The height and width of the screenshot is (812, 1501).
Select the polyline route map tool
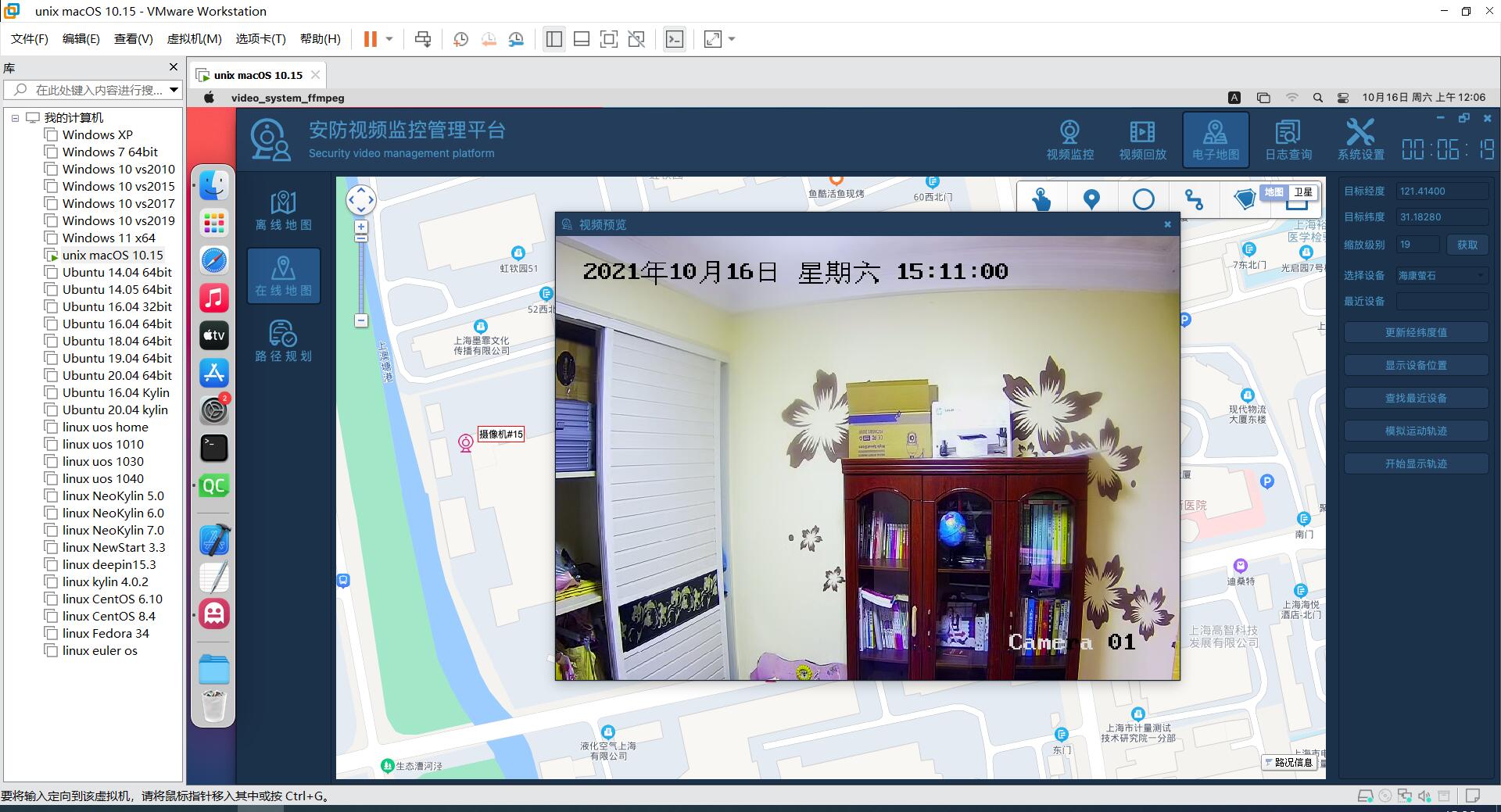coord(1194,199)
